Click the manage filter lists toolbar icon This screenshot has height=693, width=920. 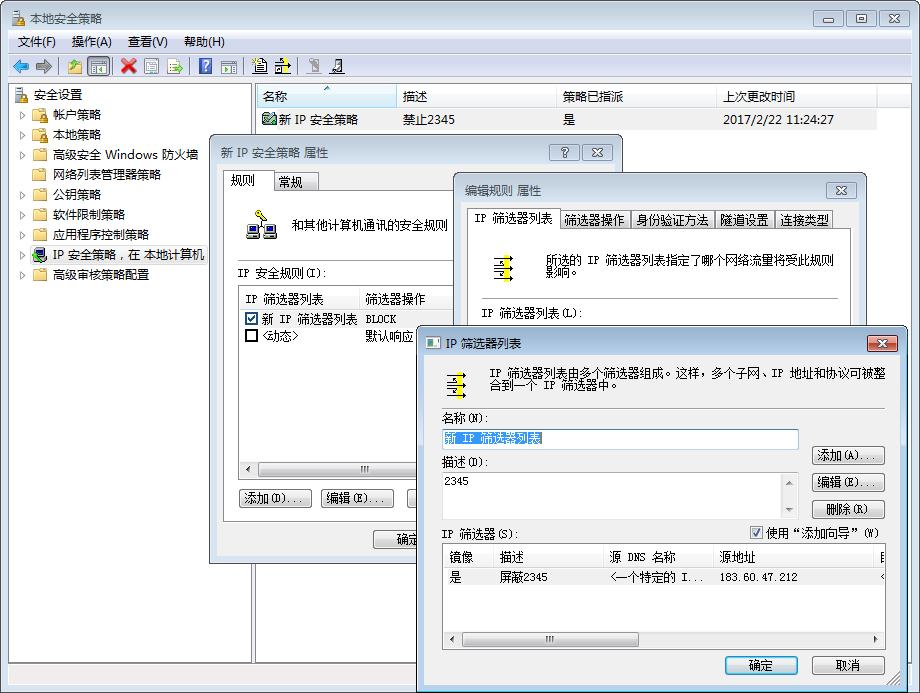click(x=283, y=66)
